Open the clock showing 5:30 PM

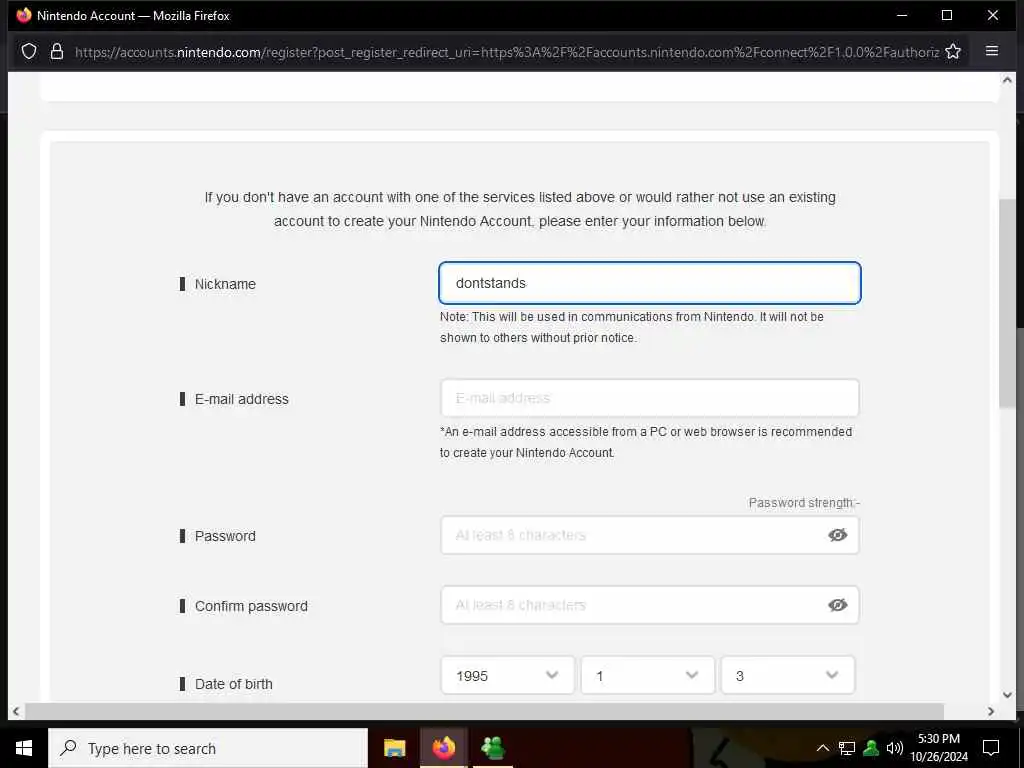(938, 748)
